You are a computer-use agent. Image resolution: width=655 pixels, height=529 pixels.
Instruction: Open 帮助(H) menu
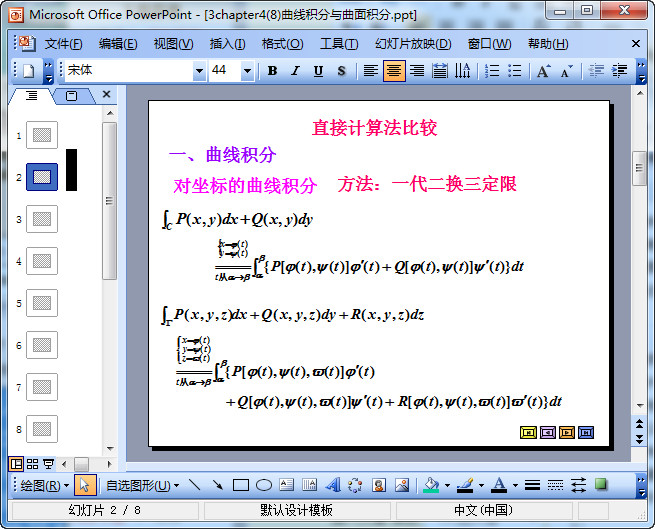548,44
